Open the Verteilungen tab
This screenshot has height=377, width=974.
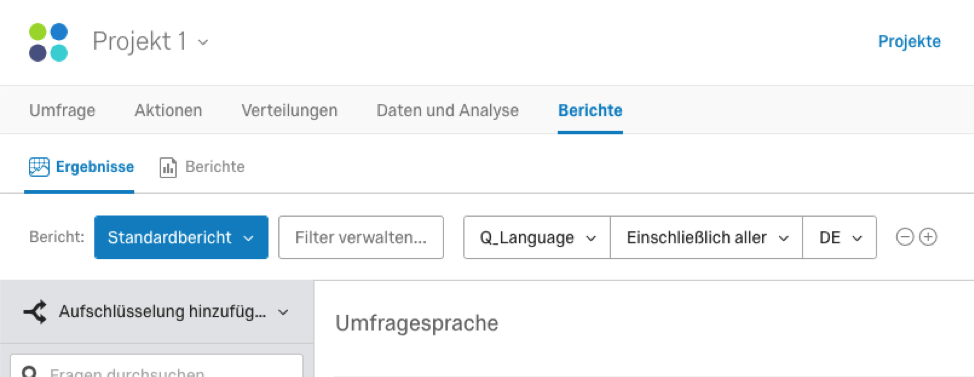[x=289, y=111]
